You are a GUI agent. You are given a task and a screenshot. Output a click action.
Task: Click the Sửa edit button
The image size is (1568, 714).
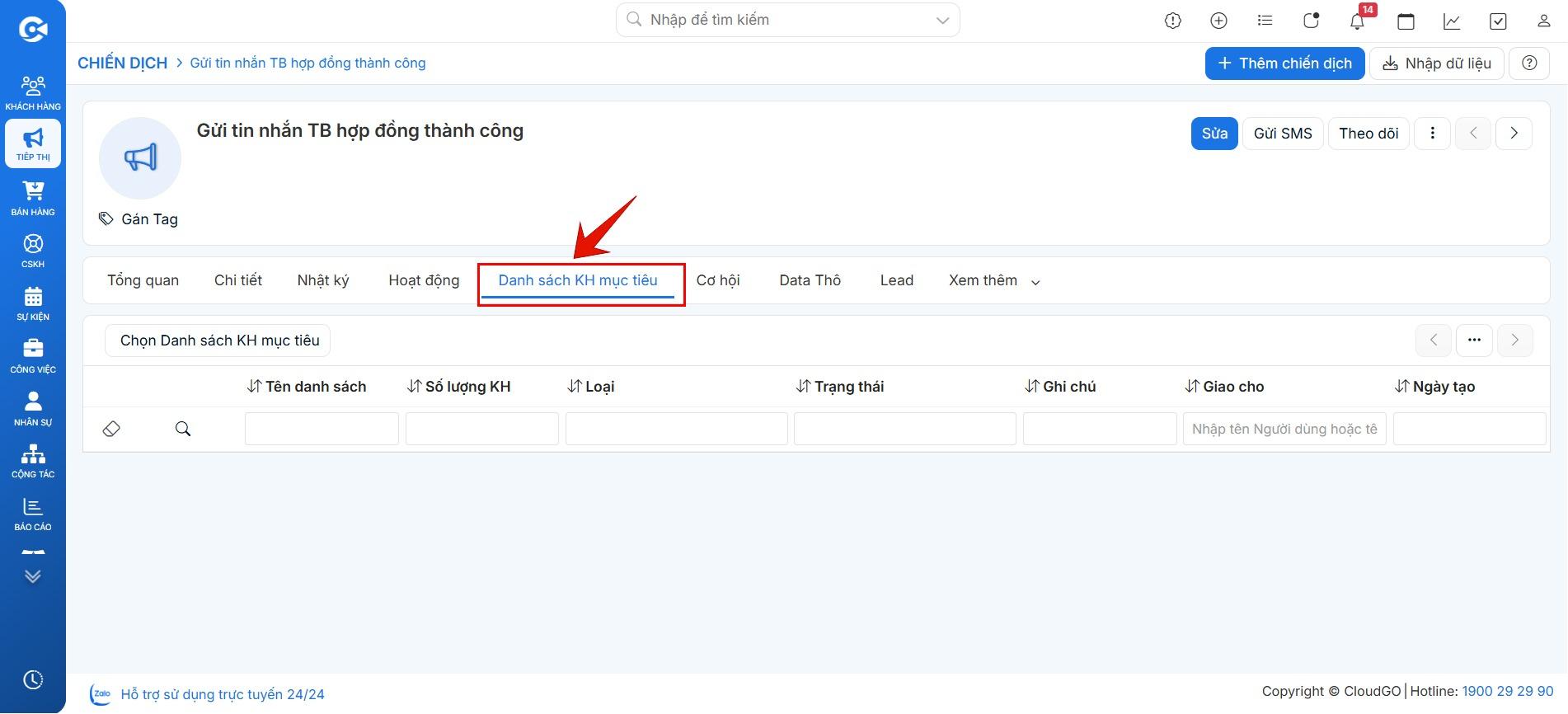tap(1214, 134)
